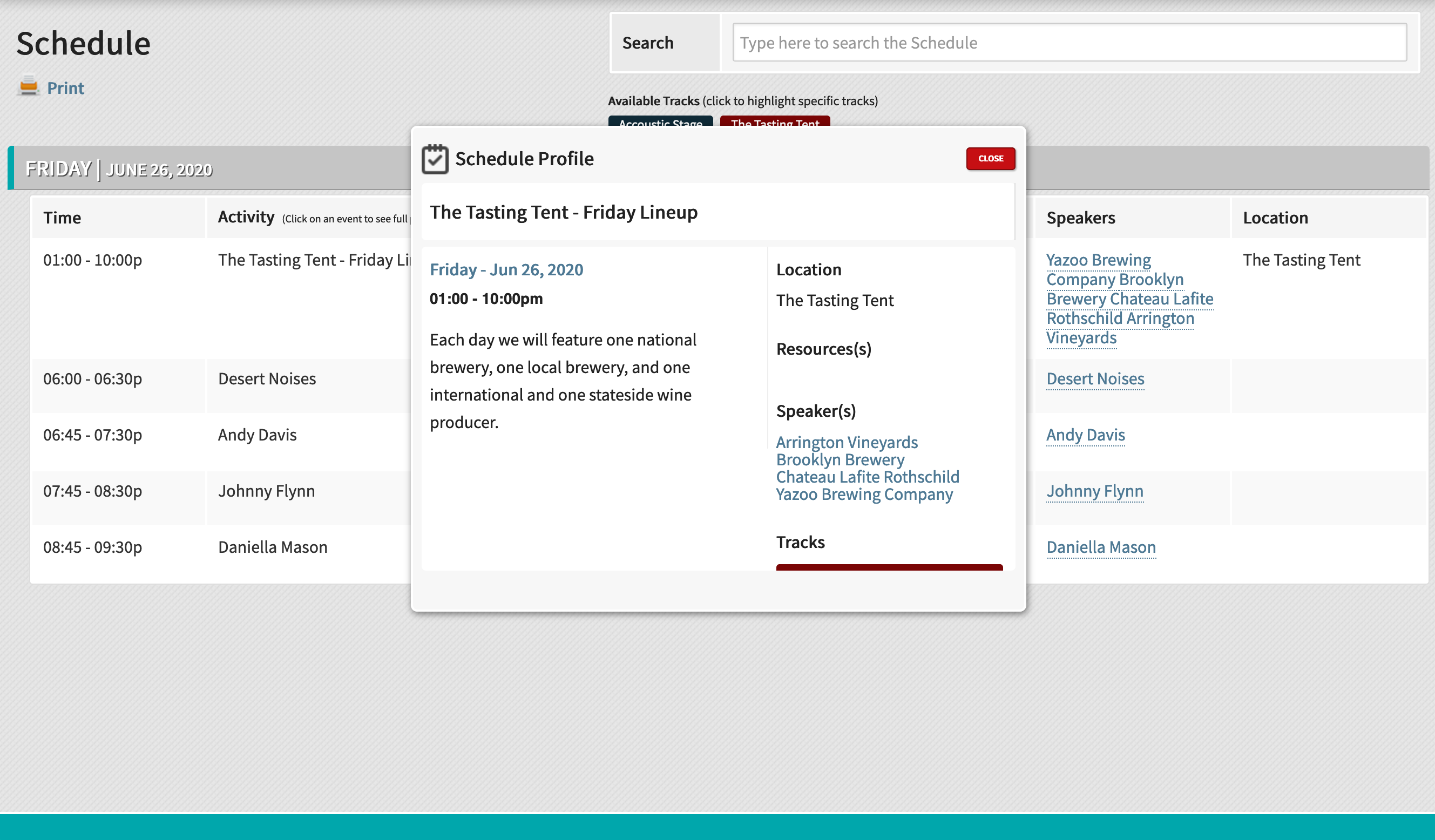Open Brooklyn Brewery speaker in dialog
The width and height of the screenshot is (1435, 840).
(x=840, y=459)
